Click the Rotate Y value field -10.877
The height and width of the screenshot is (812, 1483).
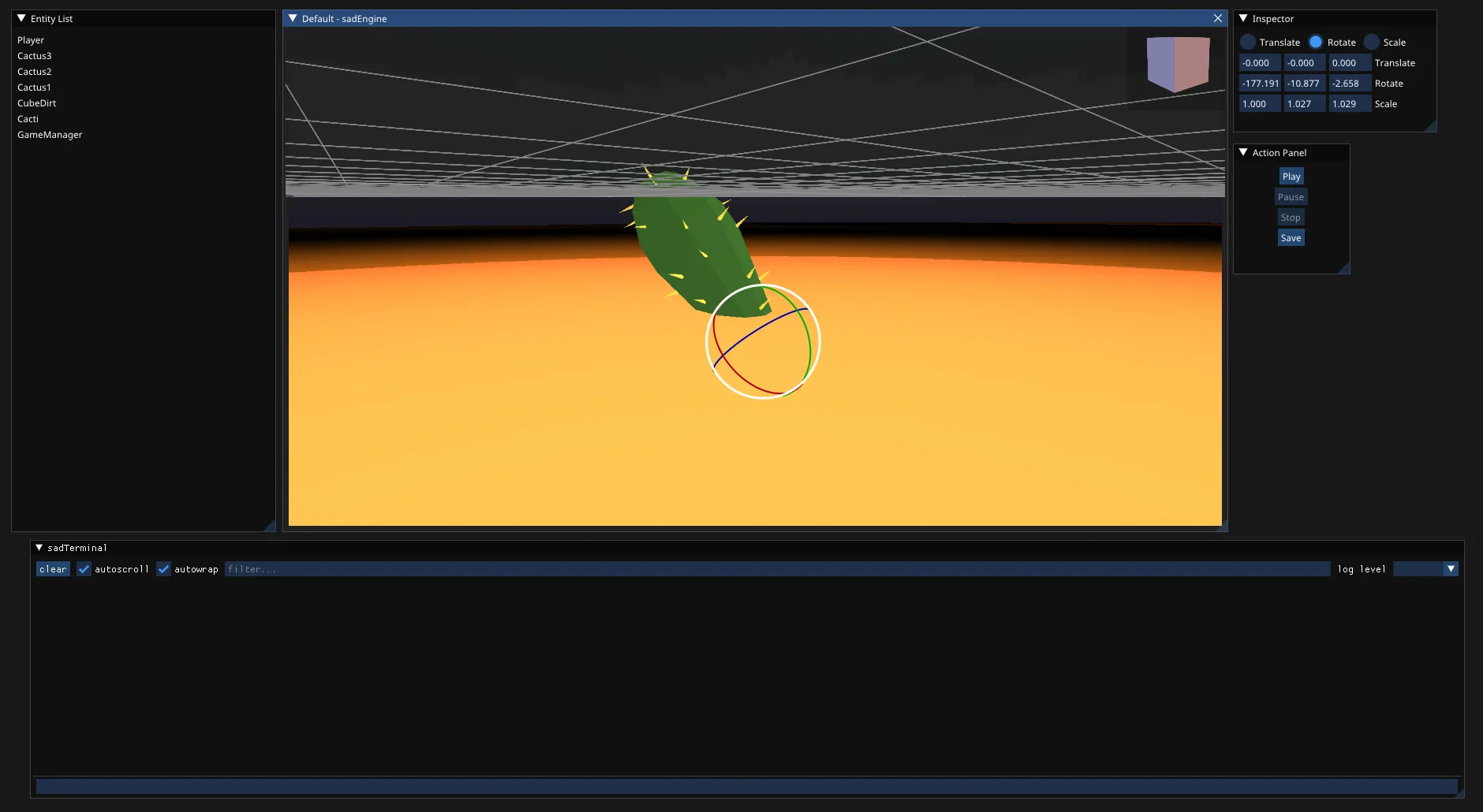1305,84
